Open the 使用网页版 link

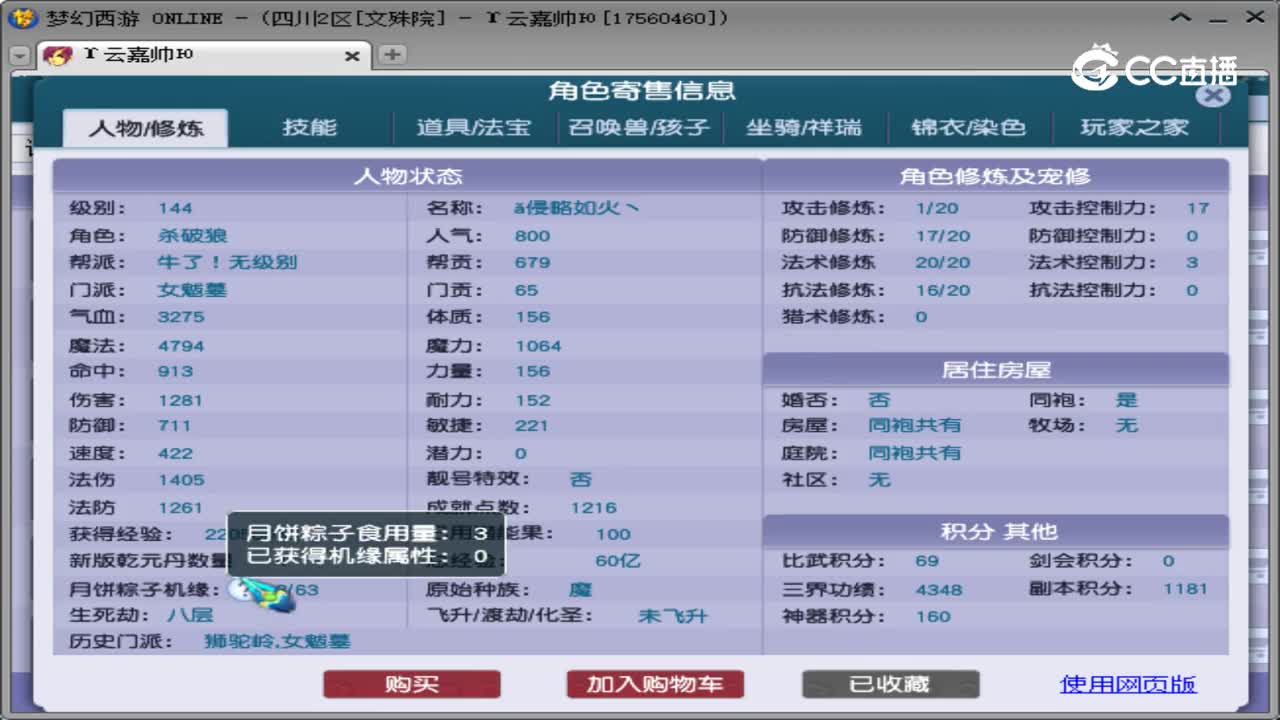(1128, 684)
